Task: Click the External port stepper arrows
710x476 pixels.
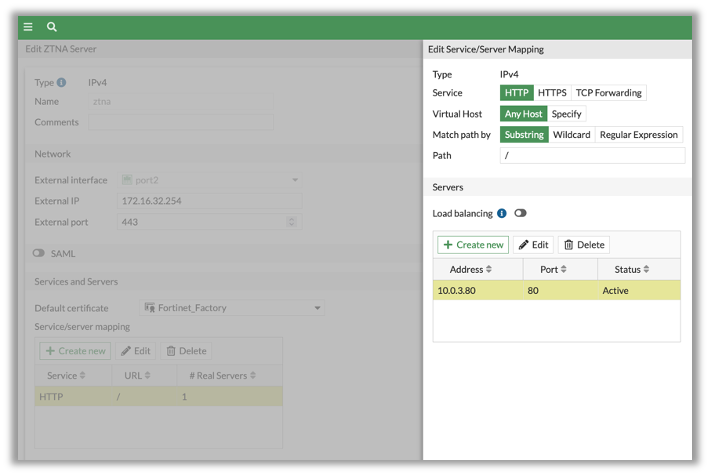Action: tap(292, 222)
